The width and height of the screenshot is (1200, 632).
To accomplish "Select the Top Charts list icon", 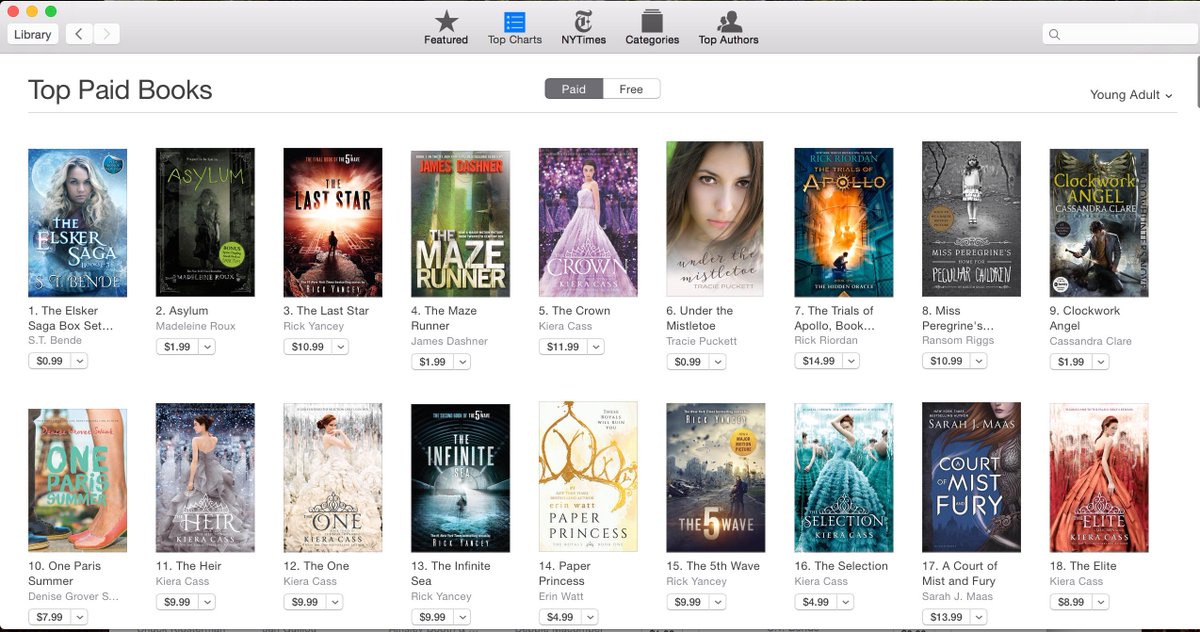I will pyautogui.click(x=515, y=21).
